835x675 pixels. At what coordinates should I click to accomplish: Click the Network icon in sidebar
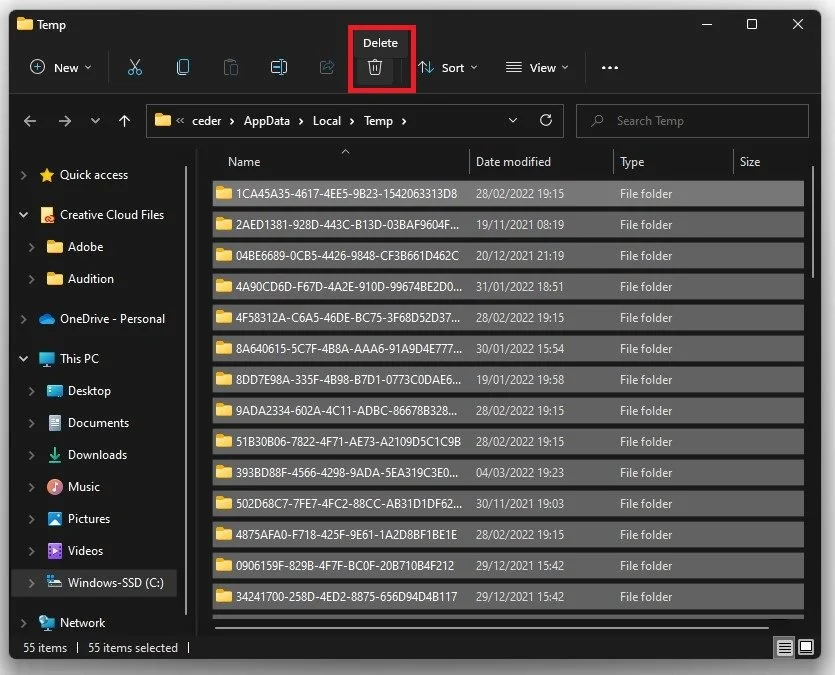[x=47, y=622]
